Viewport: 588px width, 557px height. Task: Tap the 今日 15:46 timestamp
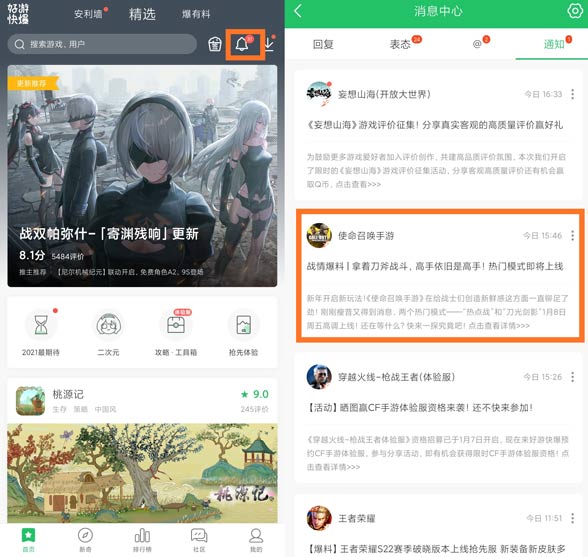(x=543, y=236)
